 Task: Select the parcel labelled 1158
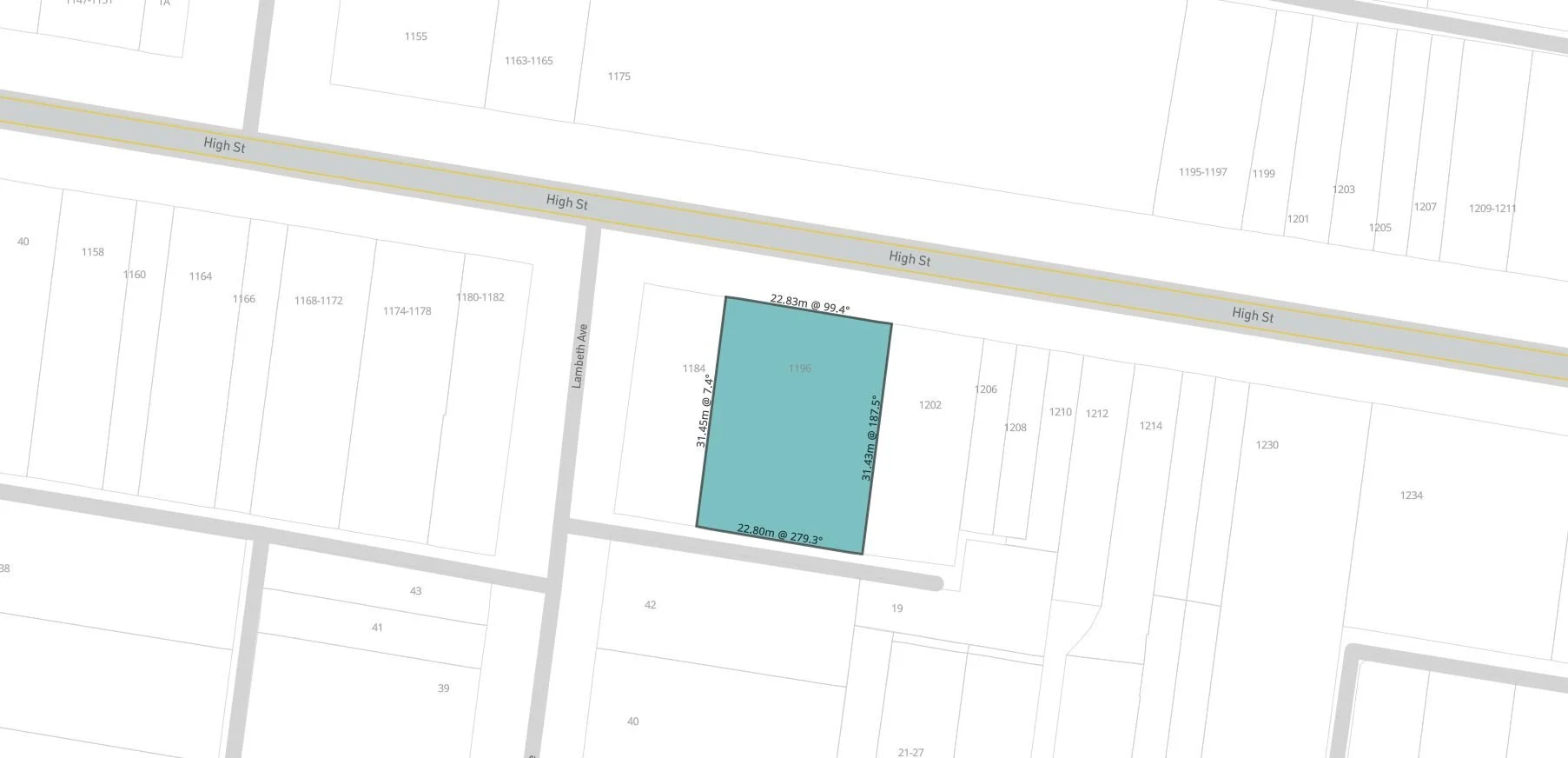click(93, 252)
